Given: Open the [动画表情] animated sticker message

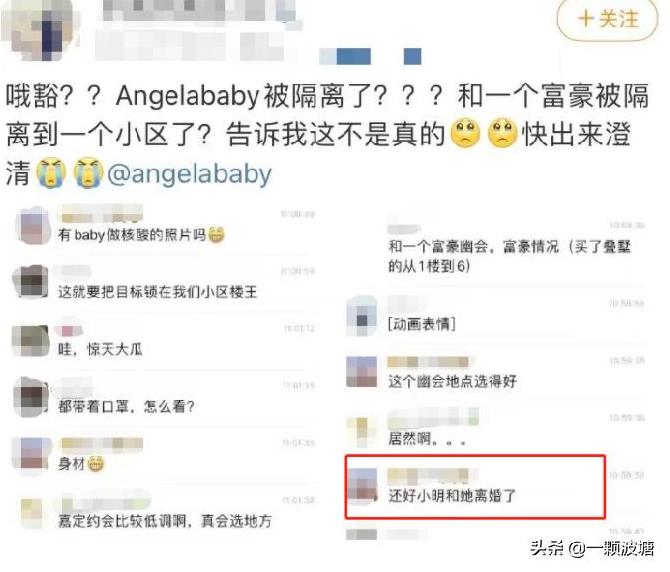Looking at the screenshot, I should click(x=422, y=324).
